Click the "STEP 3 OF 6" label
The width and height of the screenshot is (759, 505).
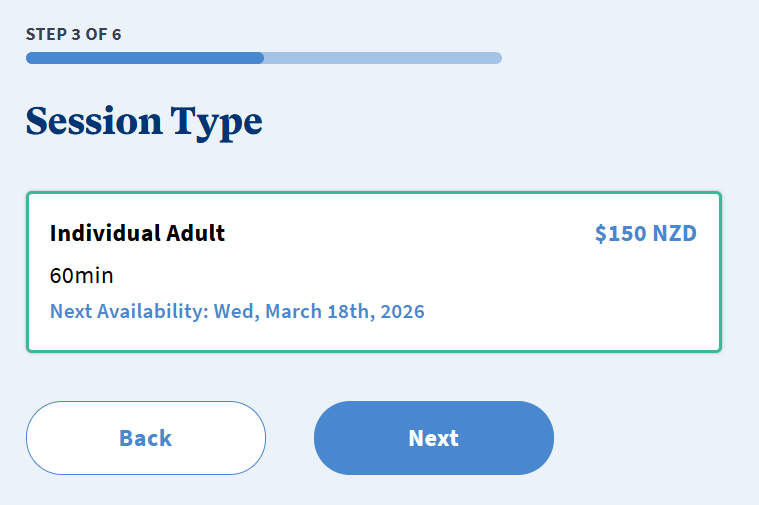click(x=74, y=34)
